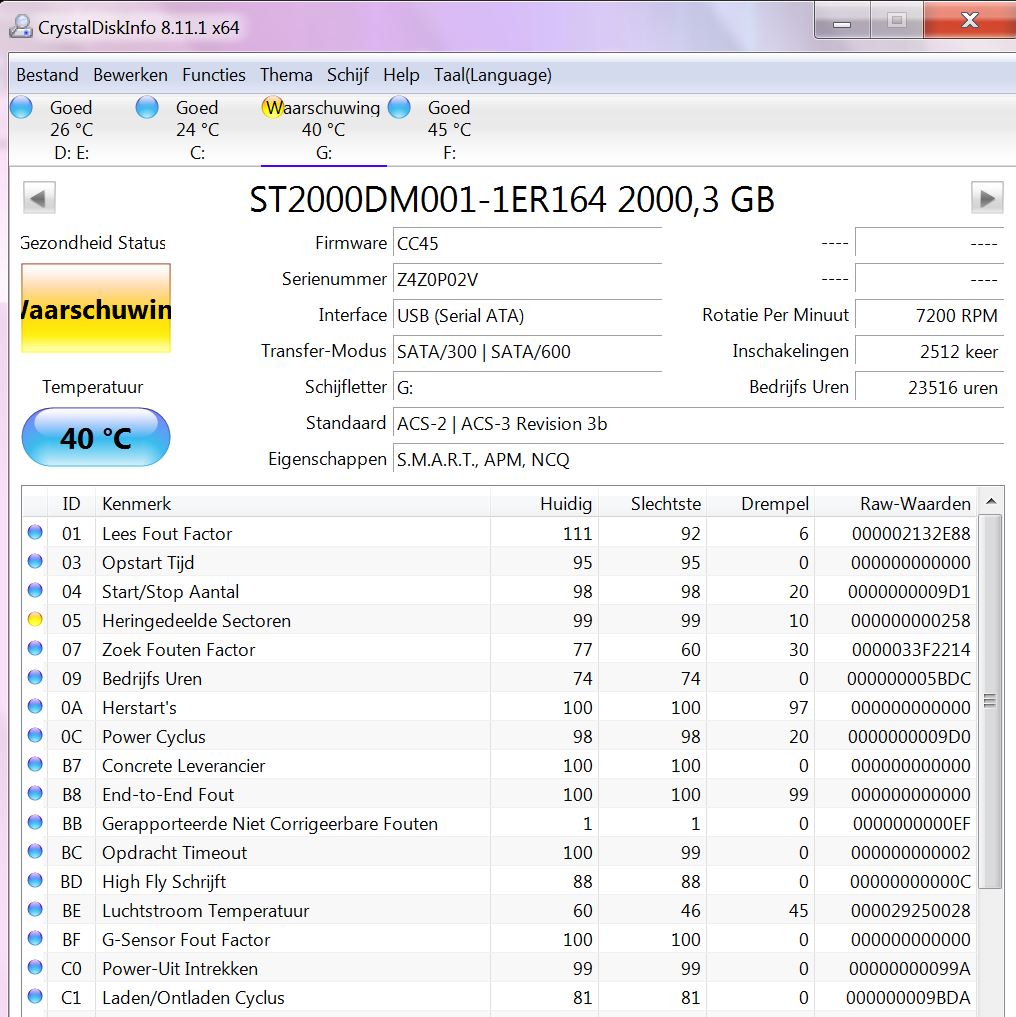Click the Raw-Waarden column header

click(895, 504)
